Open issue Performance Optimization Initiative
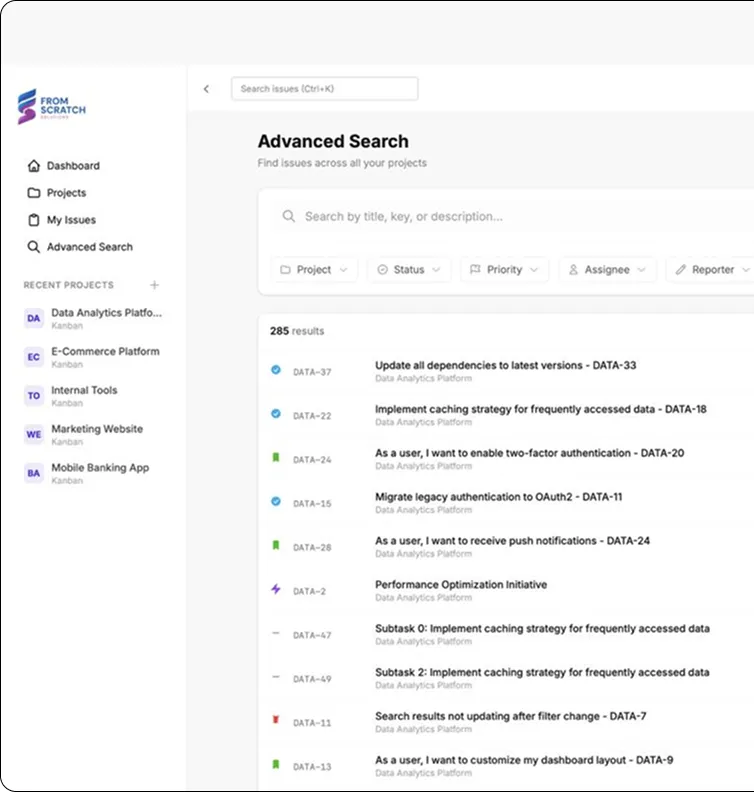The width and height of the screenshot is (754, 792). 461,584
